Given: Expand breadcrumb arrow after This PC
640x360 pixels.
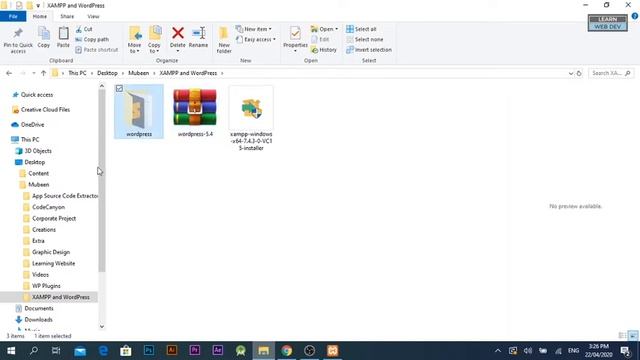Looking at the screenshot, I should point(92,73).
